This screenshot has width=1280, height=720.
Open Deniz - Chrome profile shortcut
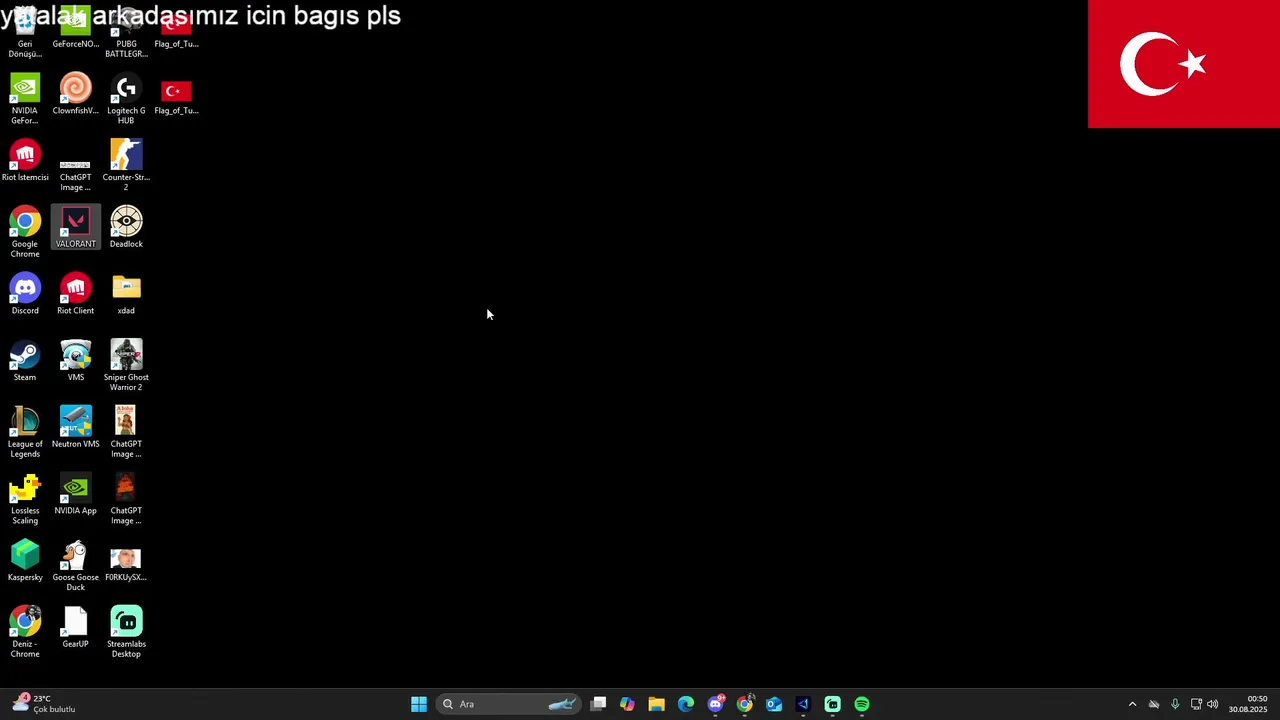click(x=25, y=632)
